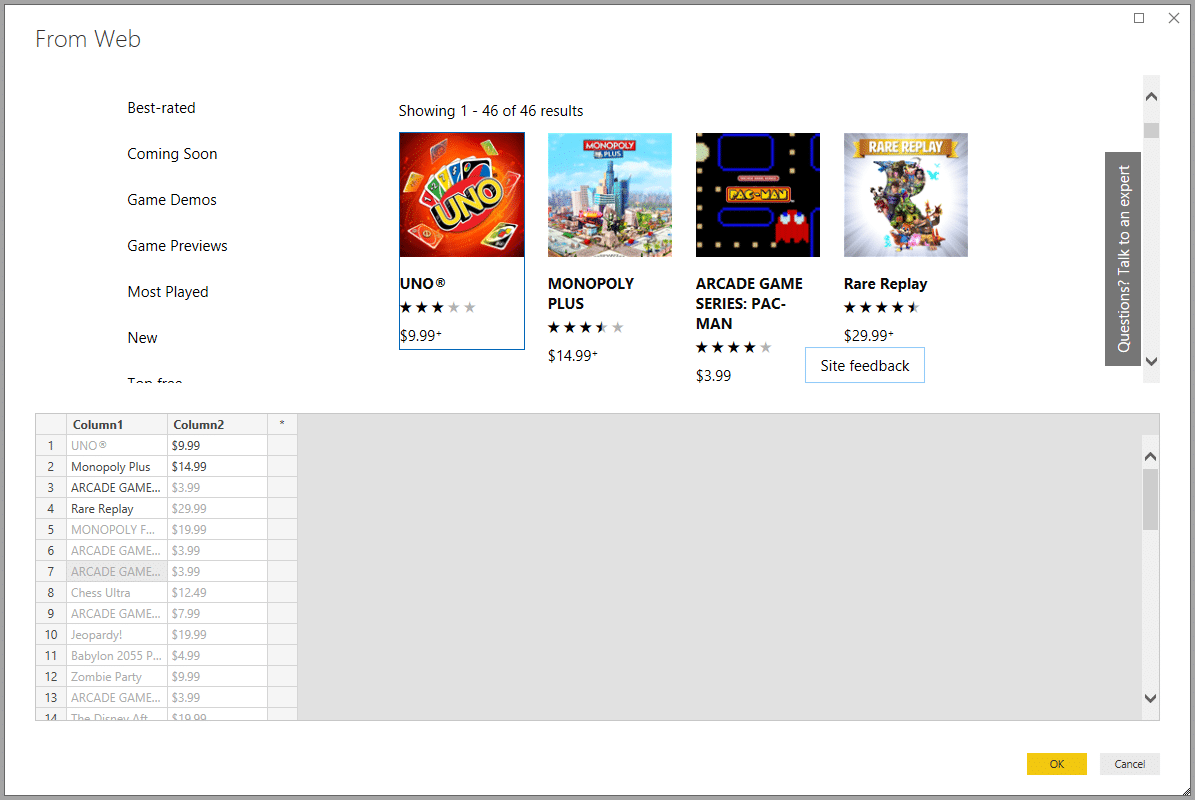Open the New games category
The height and width of the screenshot is (800, 1195).
(x=142, y=337)
